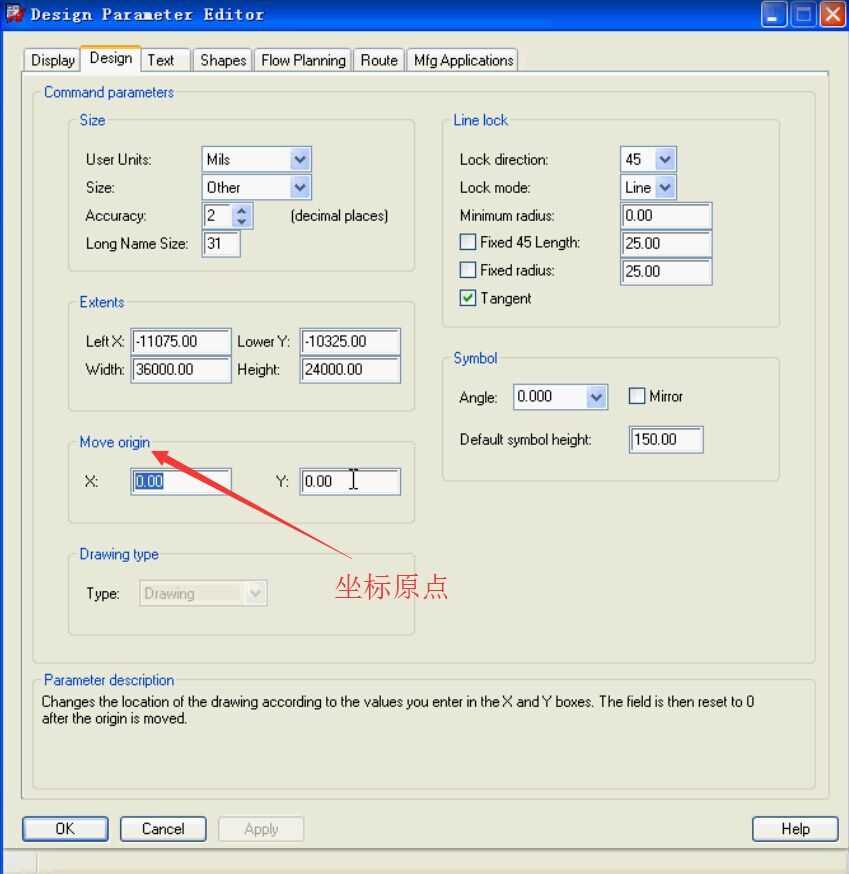Image resolution: width=849 pixels, height=874 pixels.
Task: Click the Fixed 45 Length value field
Action: tap(666, 244)
